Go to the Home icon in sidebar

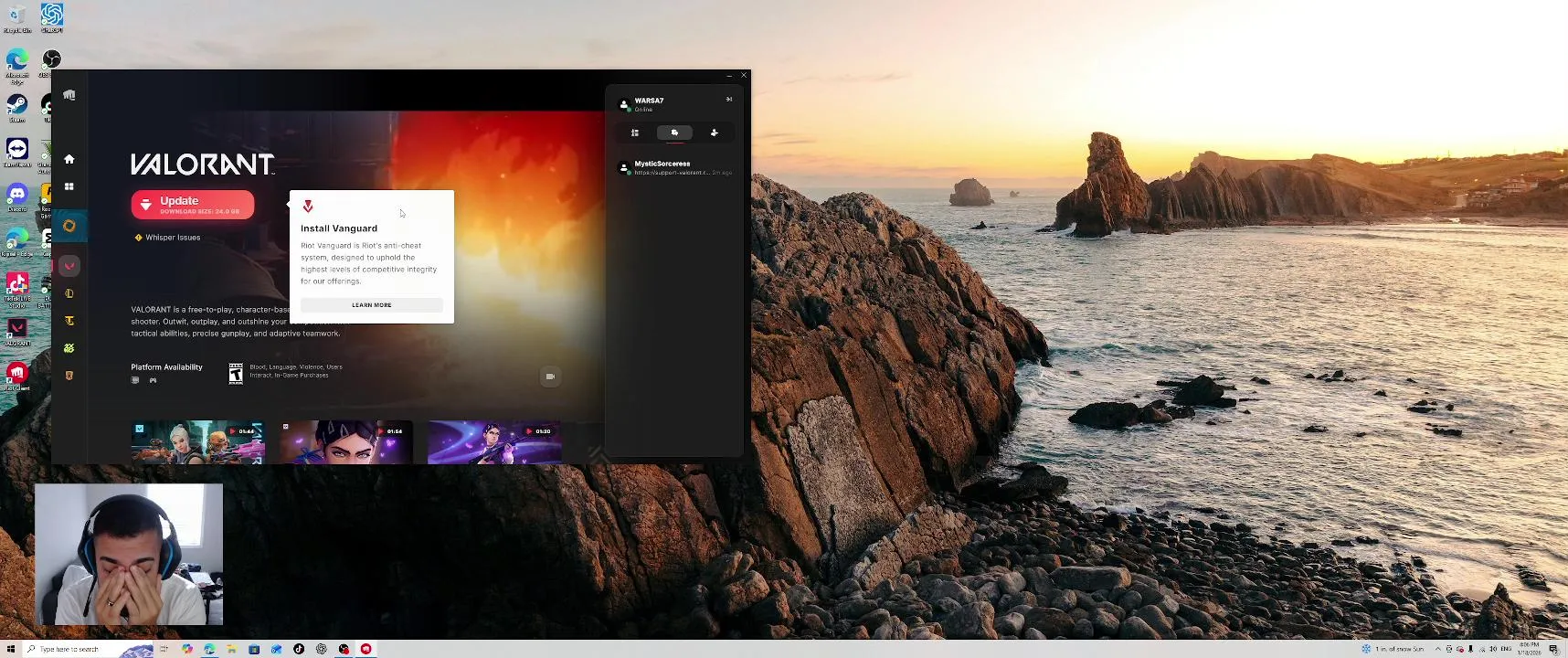click(69, 159)
